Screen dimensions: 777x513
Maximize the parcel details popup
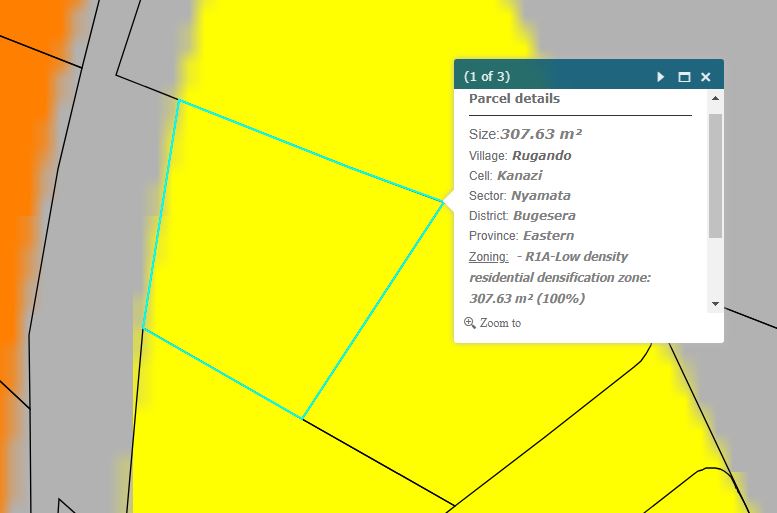click(684, 77)
